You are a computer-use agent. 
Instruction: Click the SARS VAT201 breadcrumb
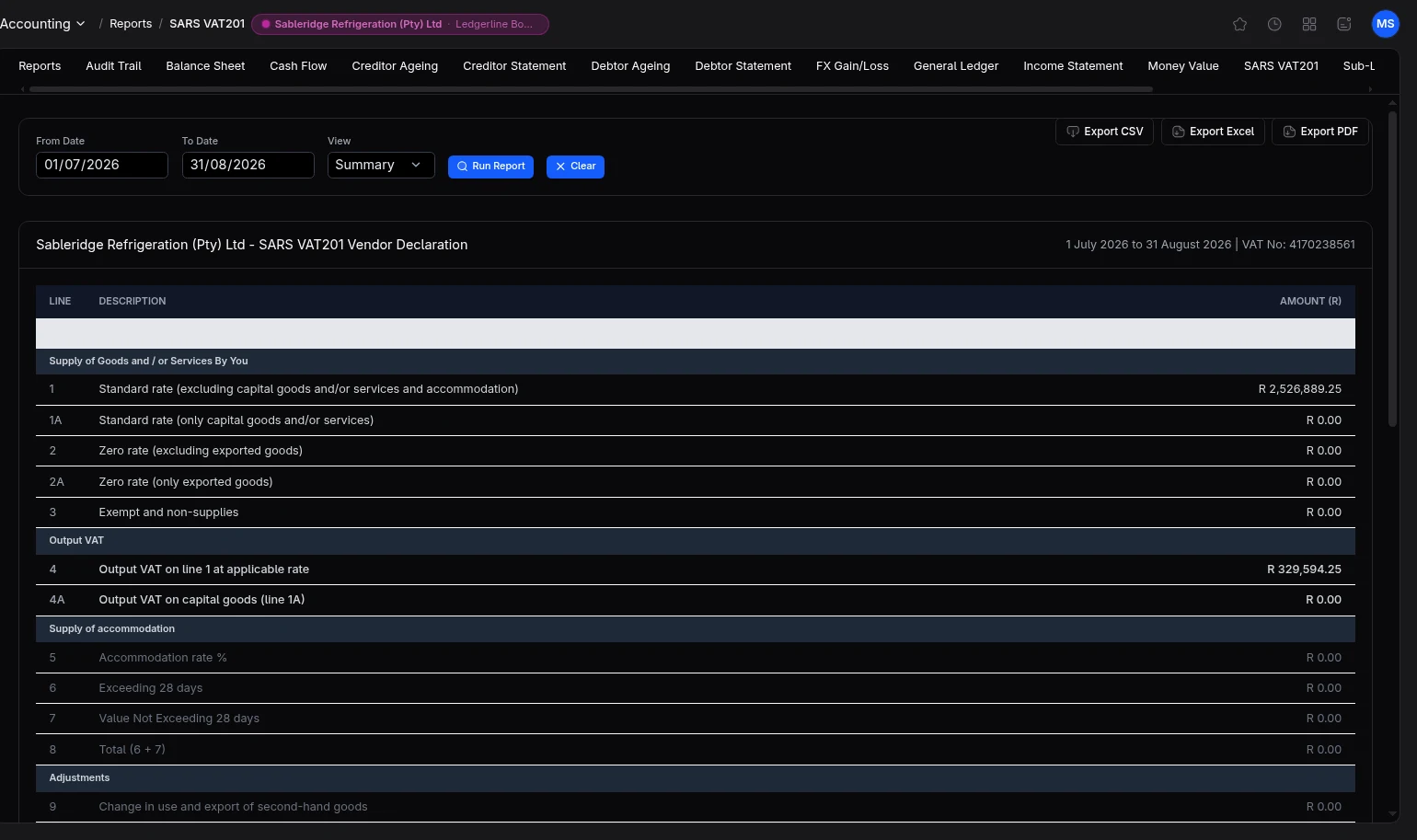[x=207, y=24]
